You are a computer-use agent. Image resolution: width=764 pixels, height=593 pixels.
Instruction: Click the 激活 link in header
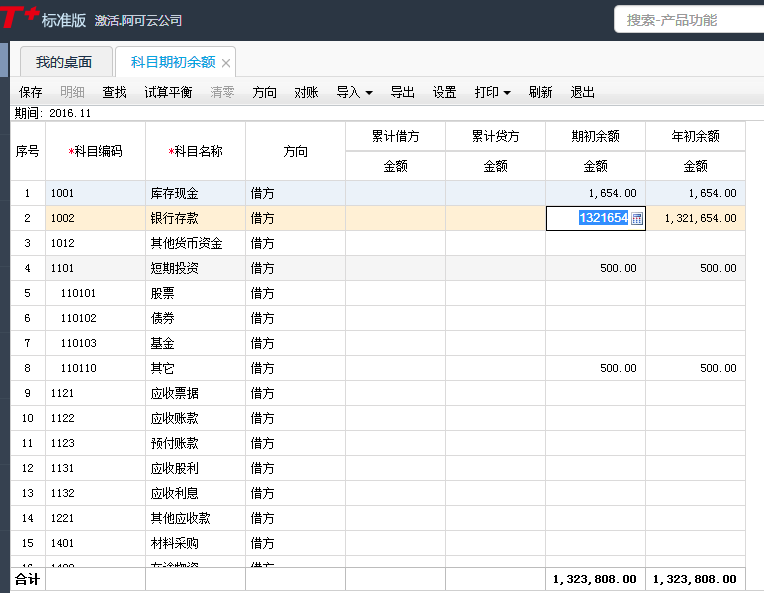coord(107,20)
